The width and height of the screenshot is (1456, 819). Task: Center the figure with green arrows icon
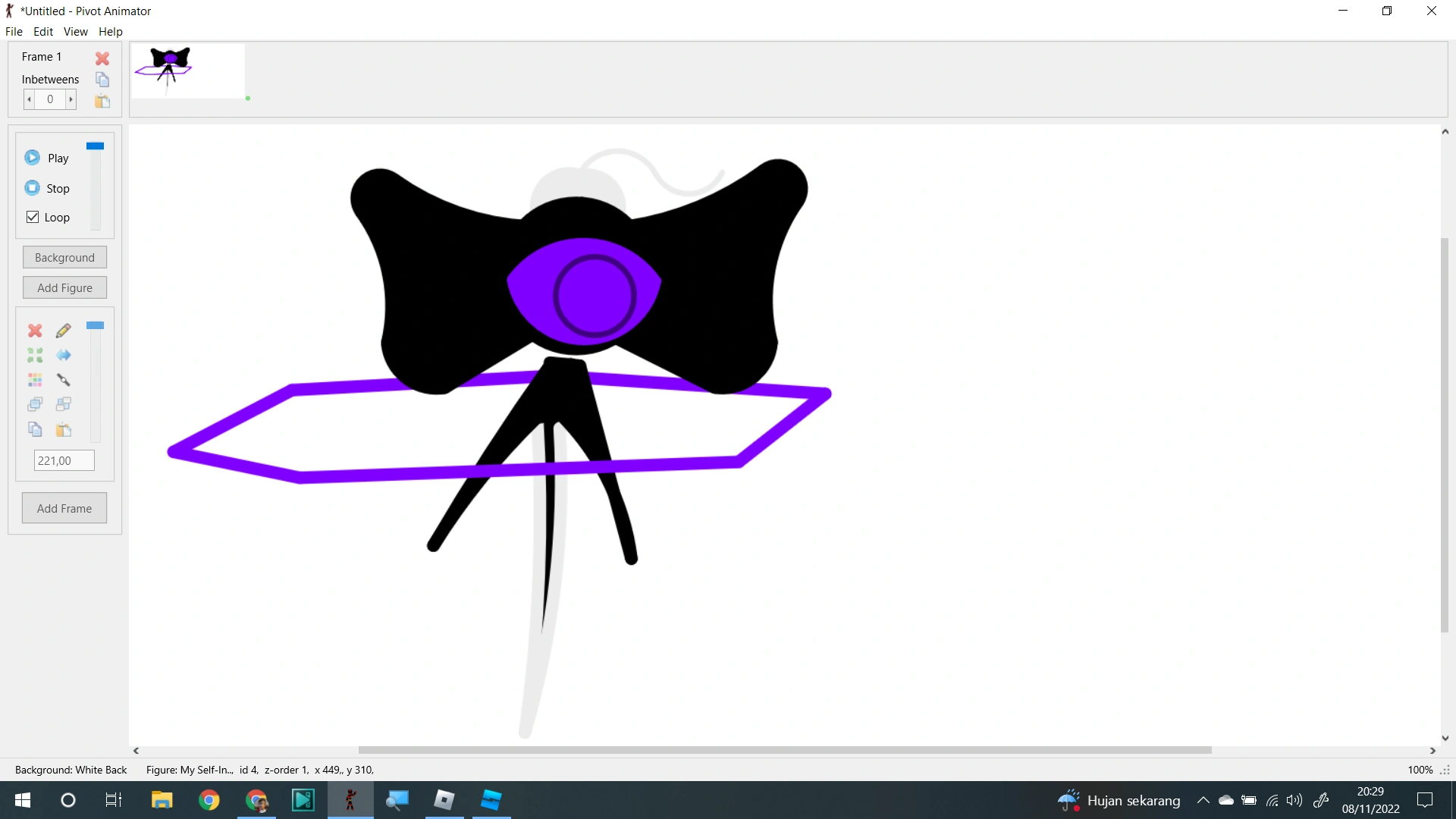click(35, 355)
